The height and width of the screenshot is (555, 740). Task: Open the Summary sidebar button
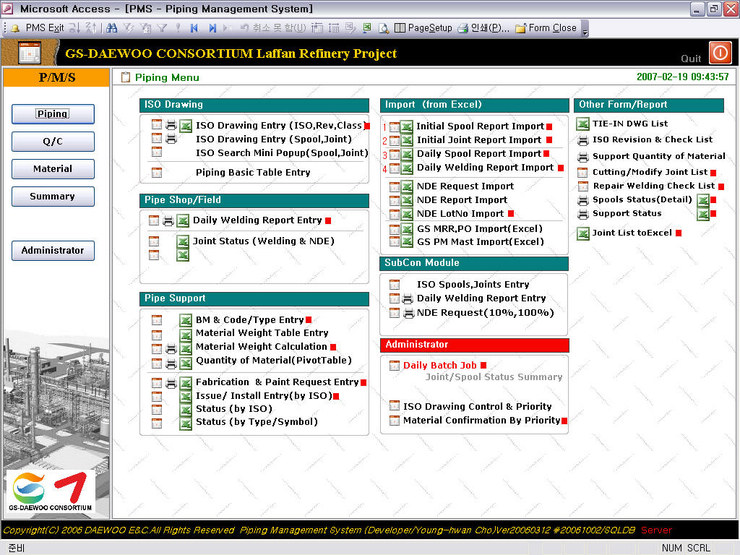[x=53, y=196]
